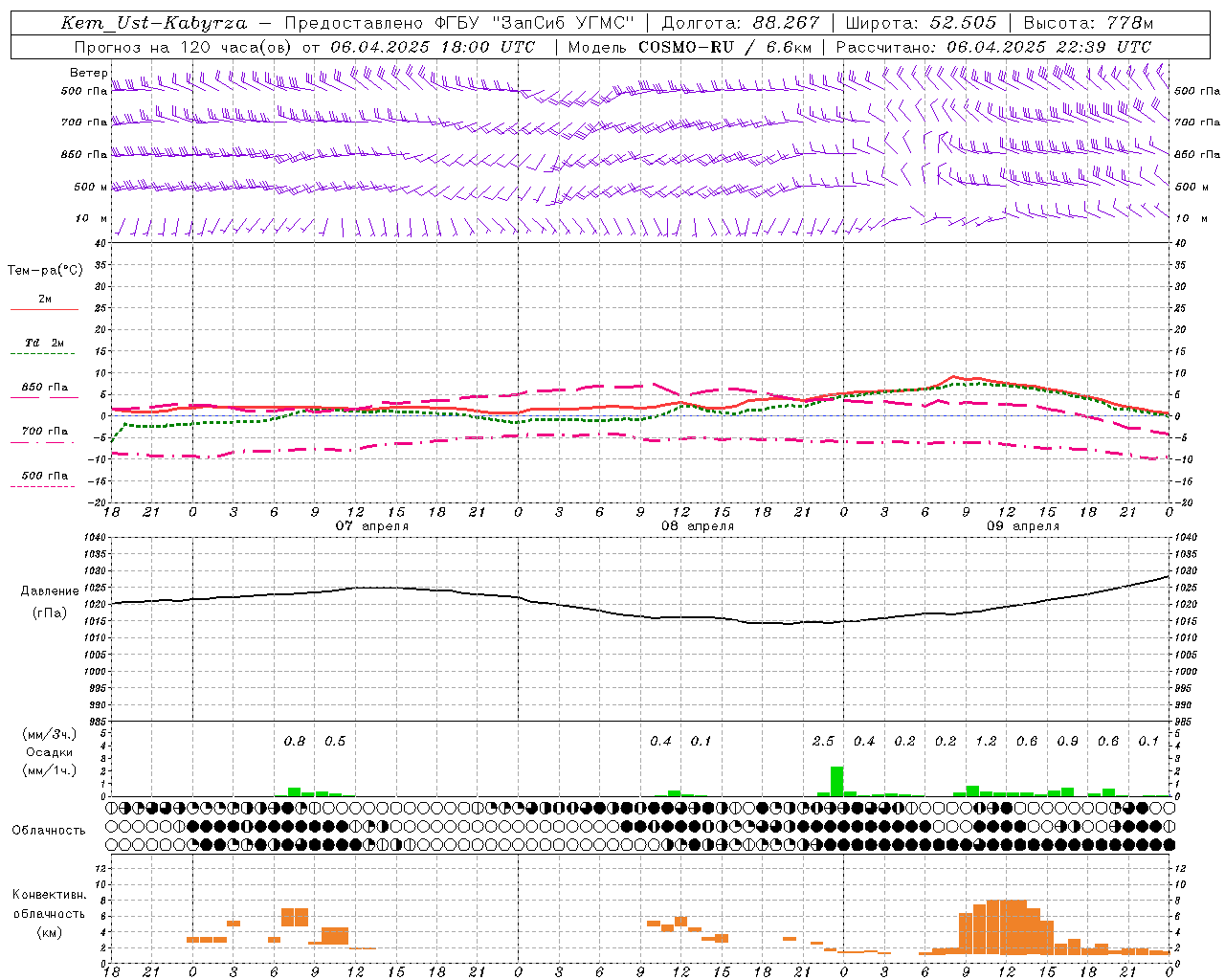Click the 0.9 precipitation value

click(1068, 742)
